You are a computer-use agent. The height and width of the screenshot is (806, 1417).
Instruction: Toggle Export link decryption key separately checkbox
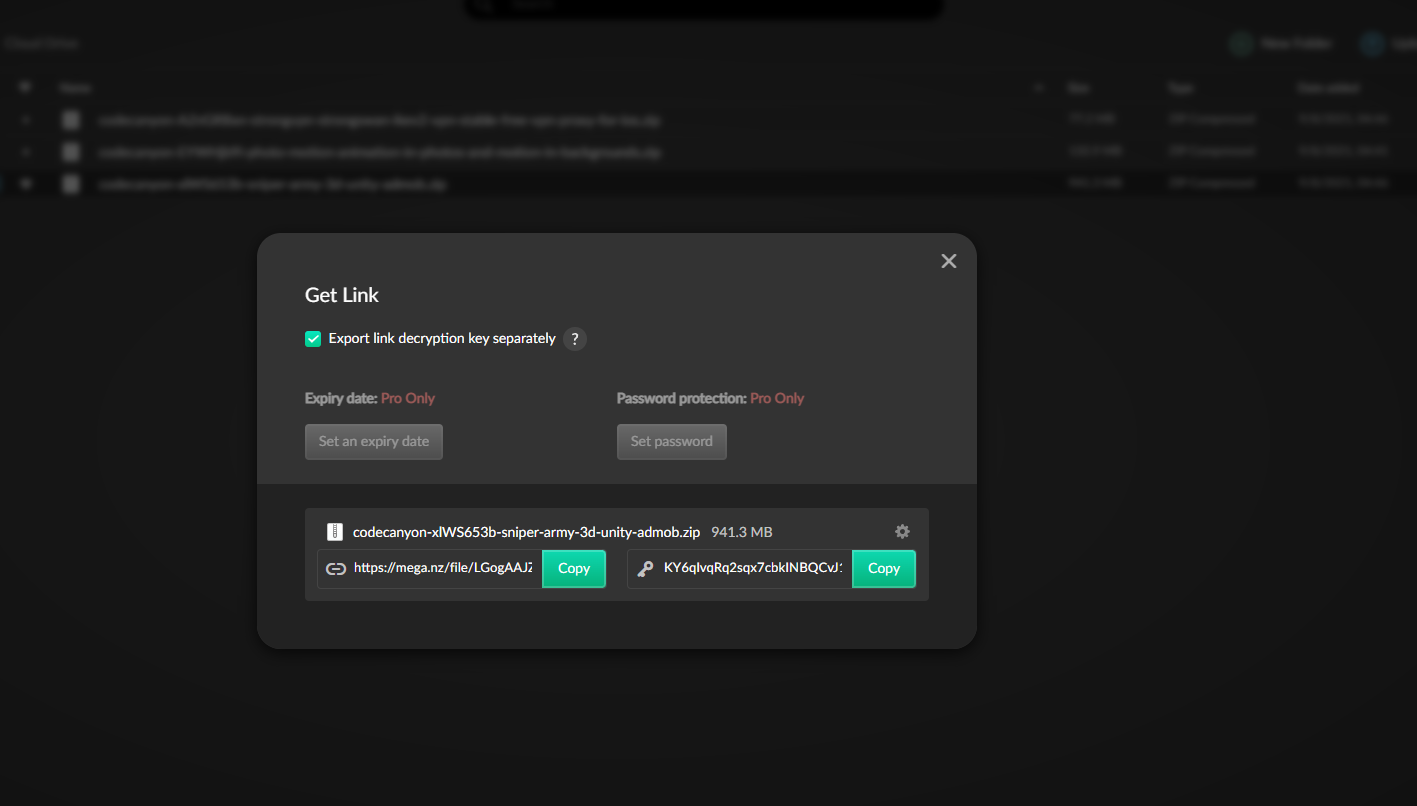(313, 339)
